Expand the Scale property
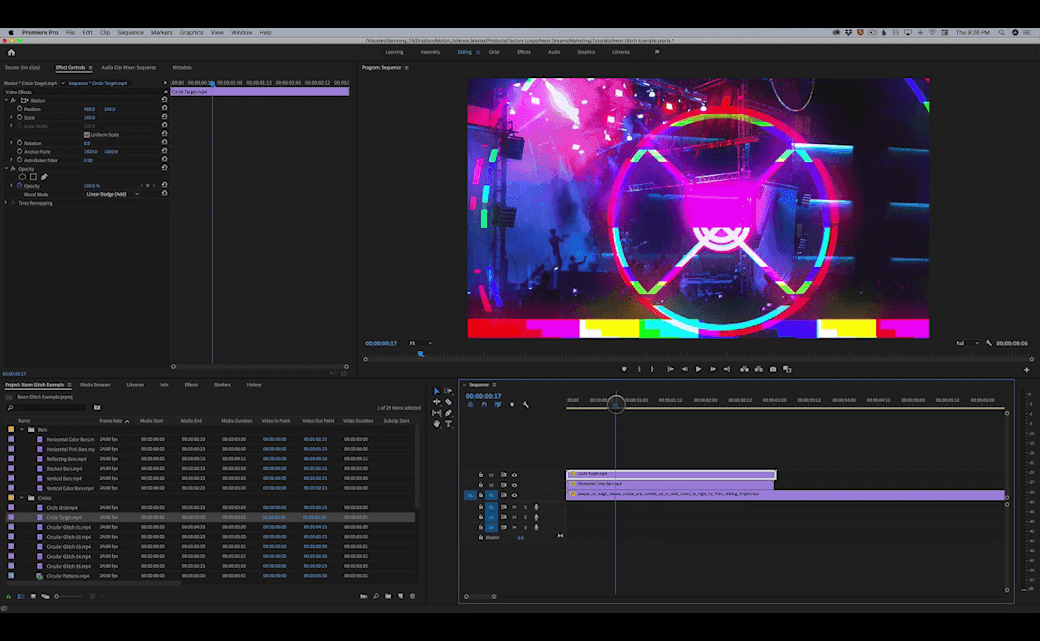The width and height of the screenshot is (1040, 641). click(11, 117)
